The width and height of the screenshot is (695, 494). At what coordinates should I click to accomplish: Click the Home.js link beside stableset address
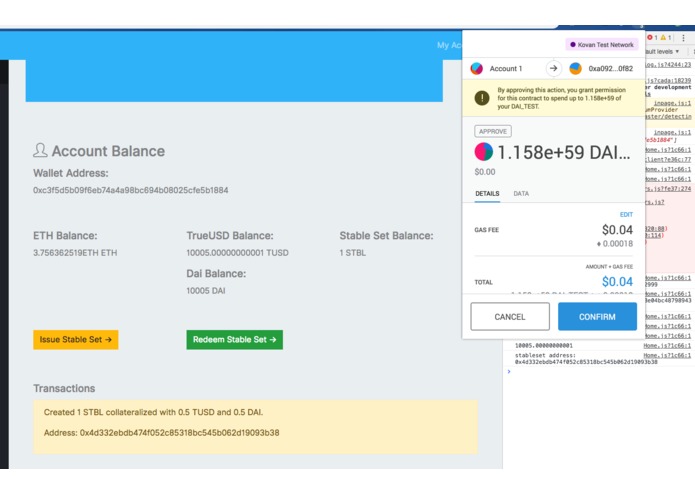pos(667,355)
